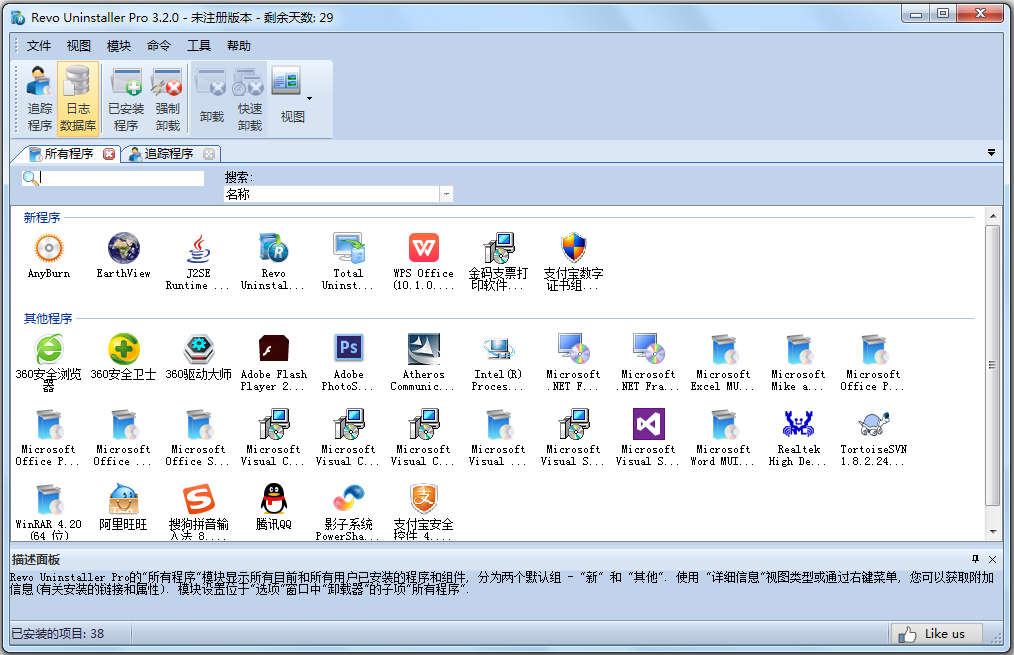Click the 新程序 group header
This screenshot has width=1014, height=655.
42,218
